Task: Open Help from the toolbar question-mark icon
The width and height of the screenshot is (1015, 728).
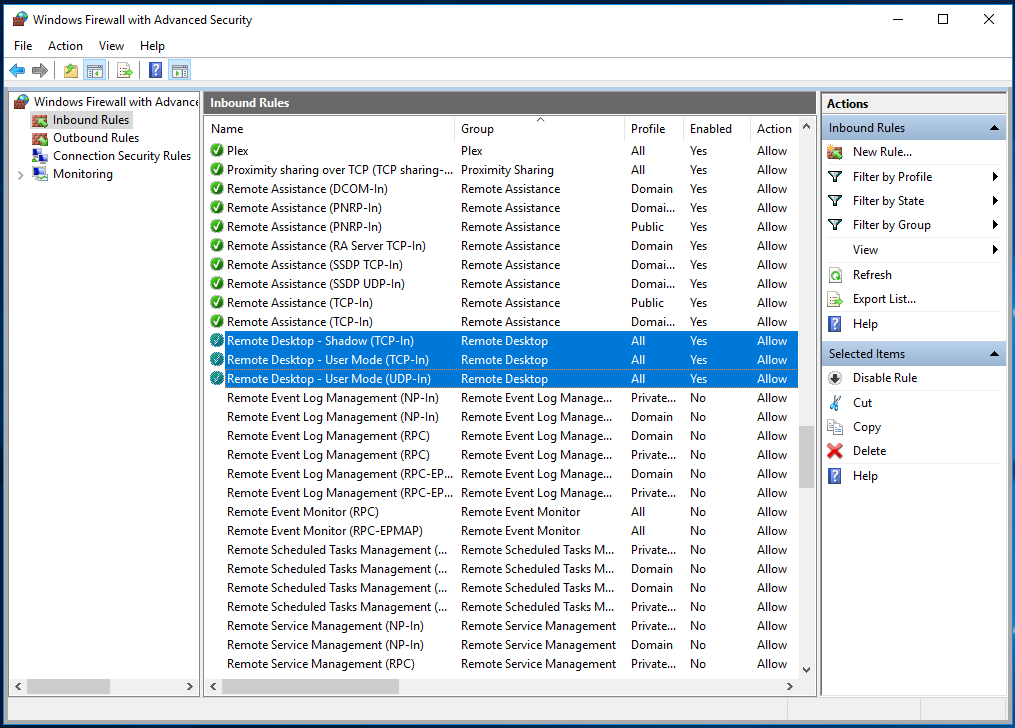Action: point(155,71)
